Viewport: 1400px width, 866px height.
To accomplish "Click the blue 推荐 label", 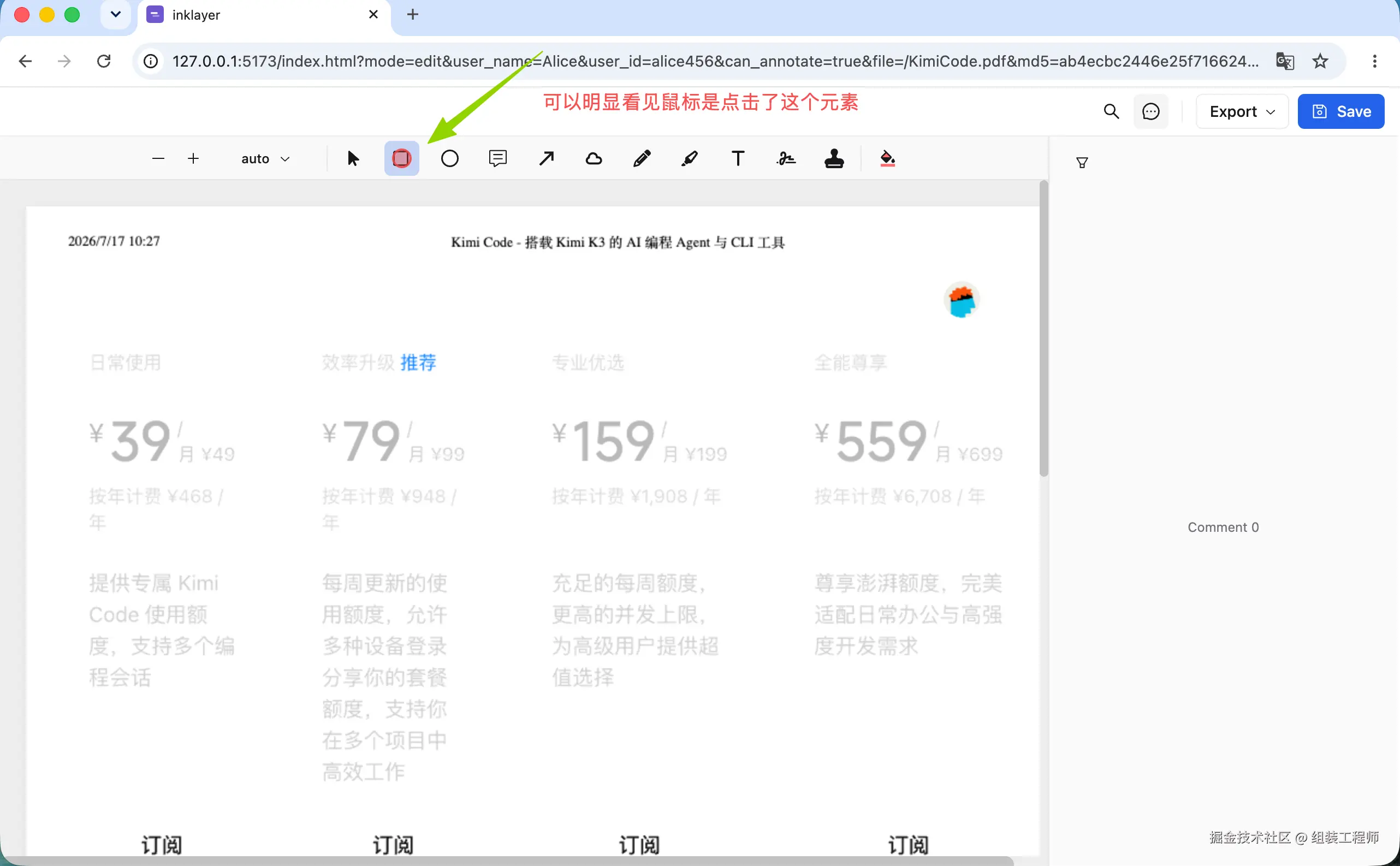I will coord(418,363).
